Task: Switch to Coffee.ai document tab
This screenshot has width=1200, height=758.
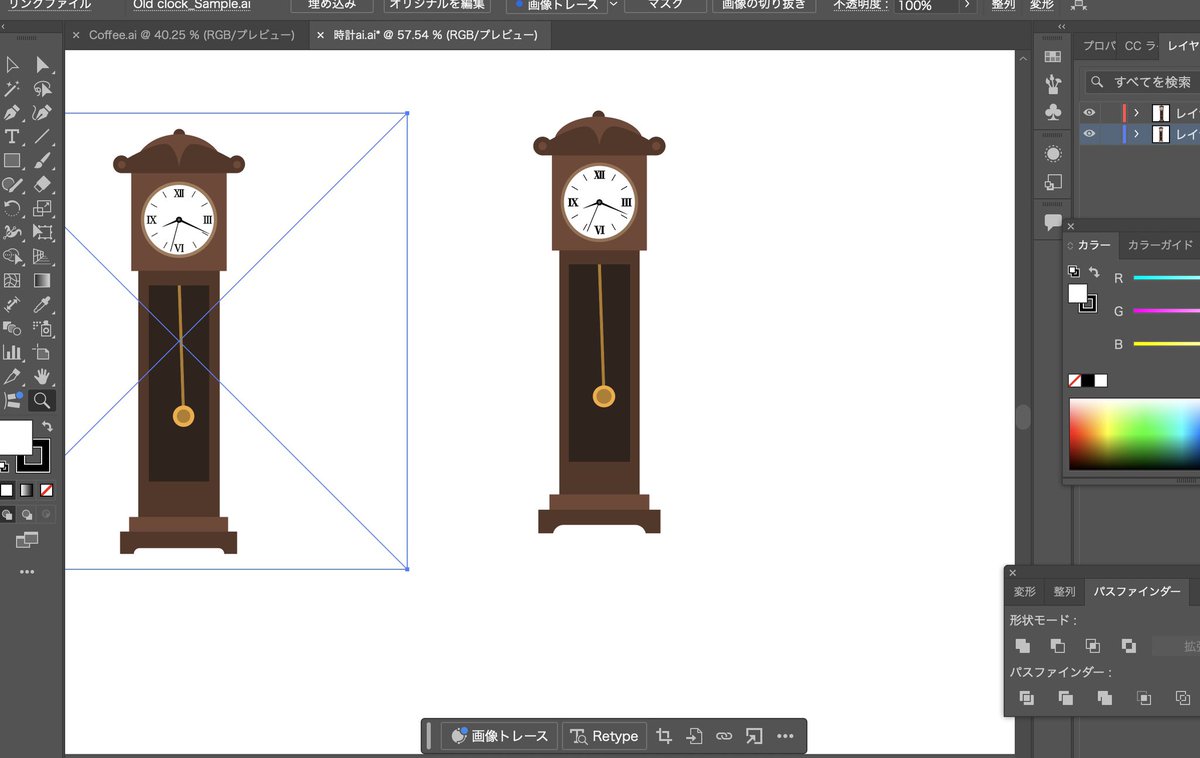Action: pyautogui.click(x=191, y=35)
